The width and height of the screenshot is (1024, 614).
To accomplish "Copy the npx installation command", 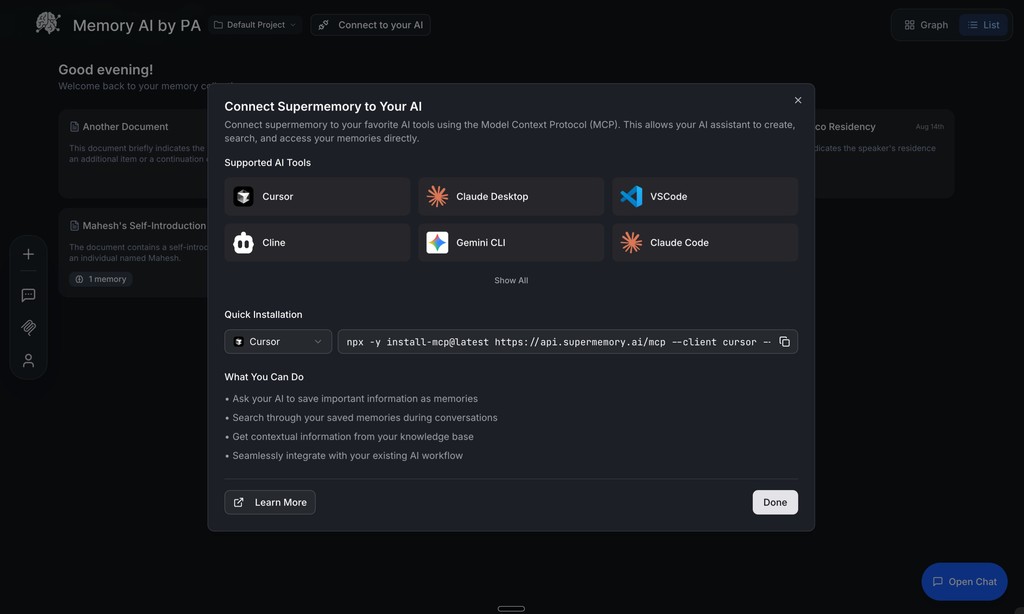I will tap(784, 341).
